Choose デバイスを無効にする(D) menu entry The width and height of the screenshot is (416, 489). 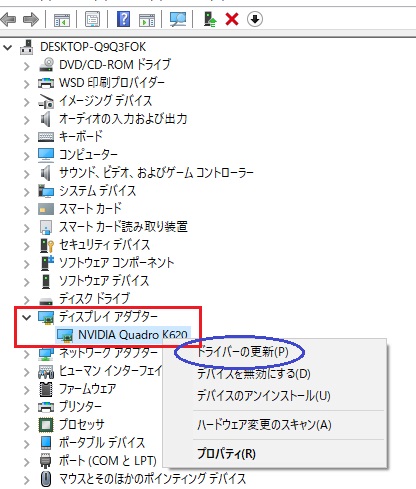click(x=254, y=374)
